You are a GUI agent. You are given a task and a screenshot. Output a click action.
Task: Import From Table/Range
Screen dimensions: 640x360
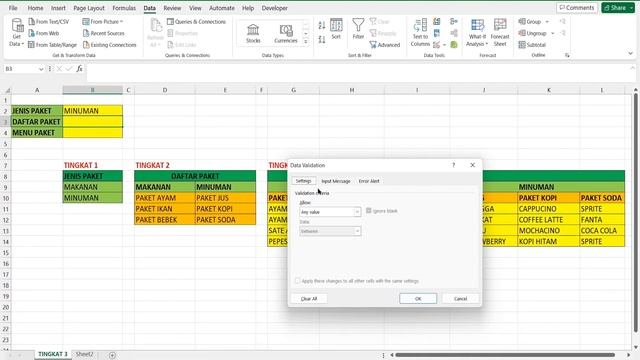pos(52,44)
